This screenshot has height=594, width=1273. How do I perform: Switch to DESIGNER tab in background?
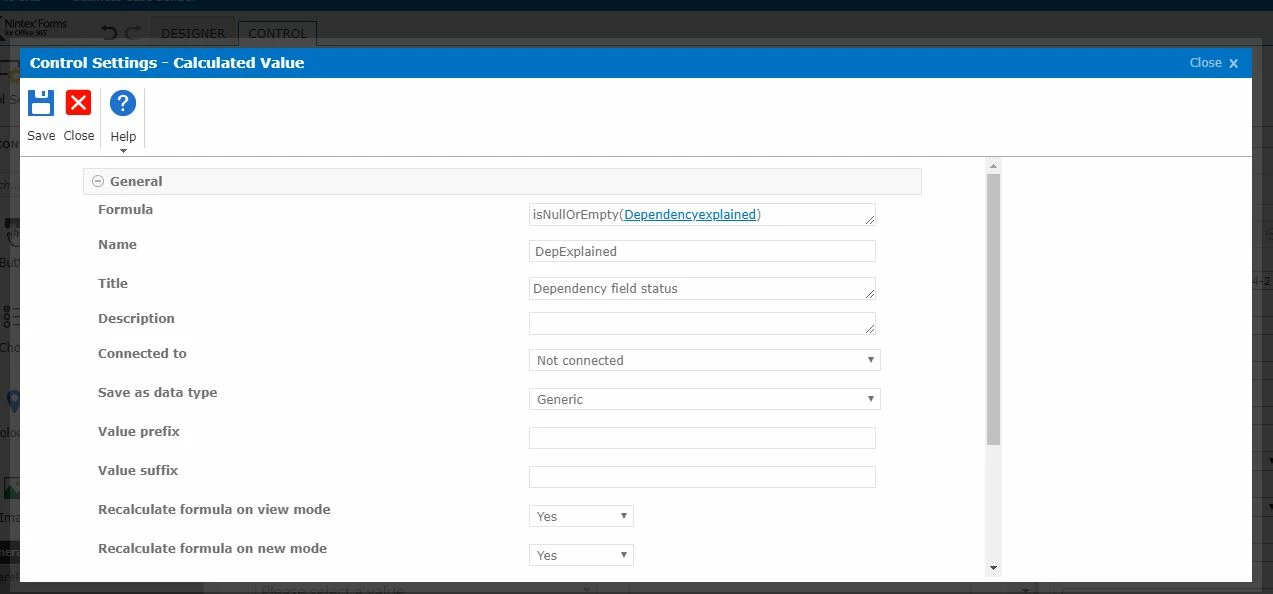coord(194,33)
